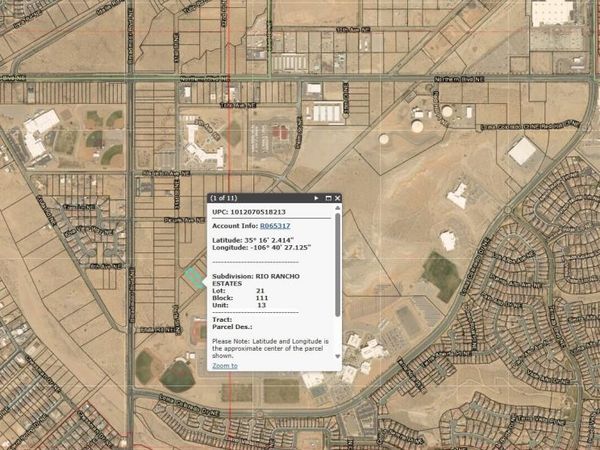Click the Tract field label in popup
The height and width of the screenshot is (450, 600).
(x=223, y=320)
